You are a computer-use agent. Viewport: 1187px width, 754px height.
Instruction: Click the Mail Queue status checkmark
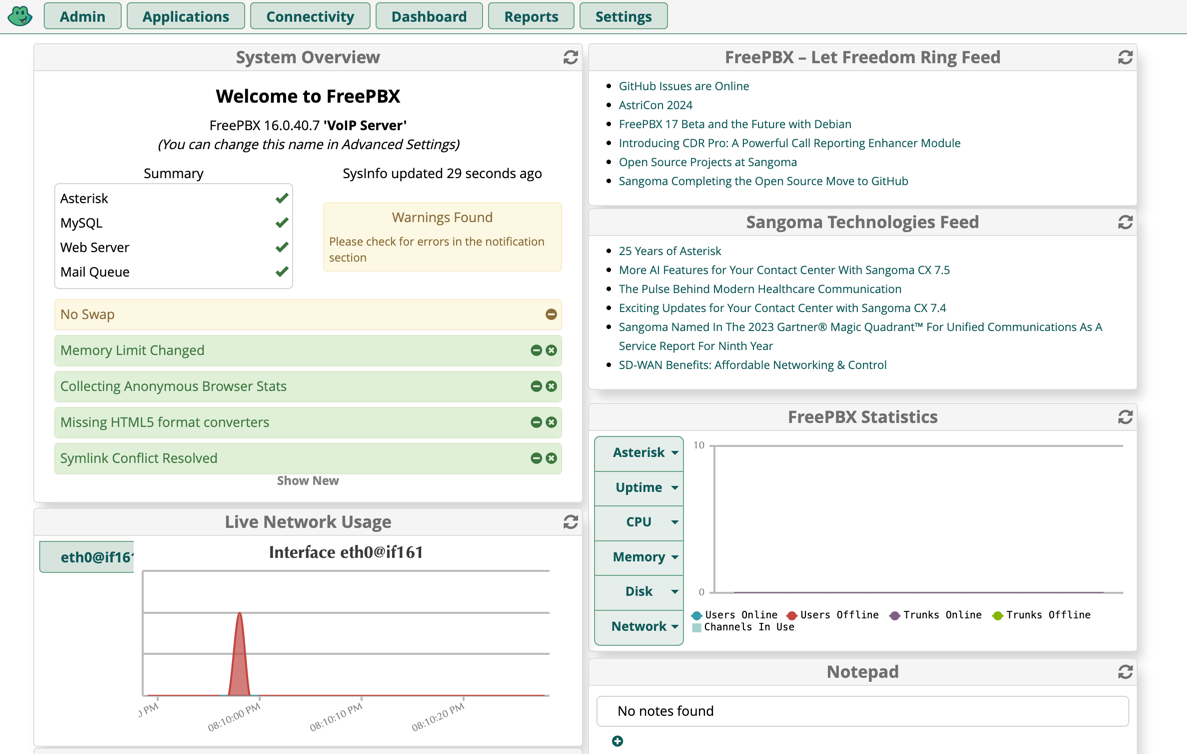282,271
